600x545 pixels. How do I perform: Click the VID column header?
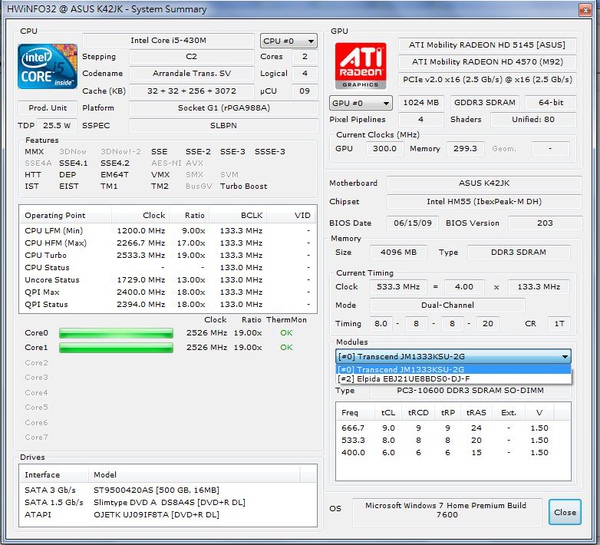point(292,215)
